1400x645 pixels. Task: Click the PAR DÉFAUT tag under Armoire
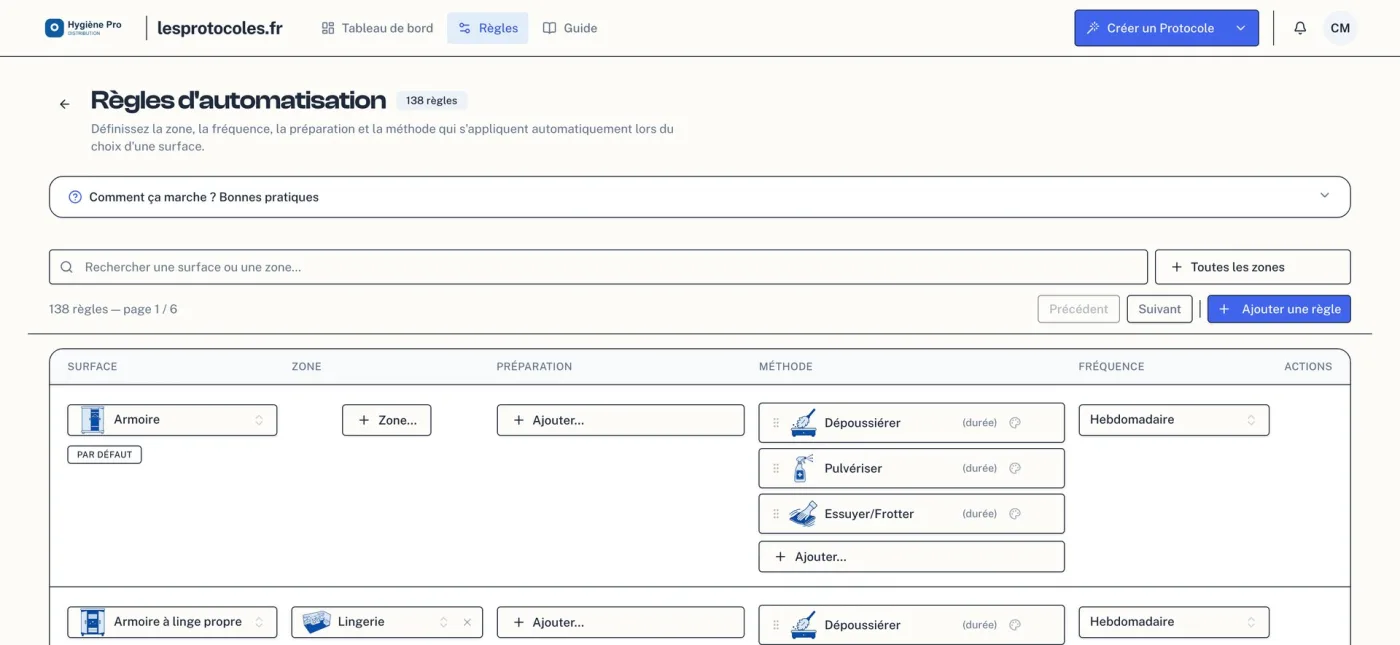[x=105, y=455]
